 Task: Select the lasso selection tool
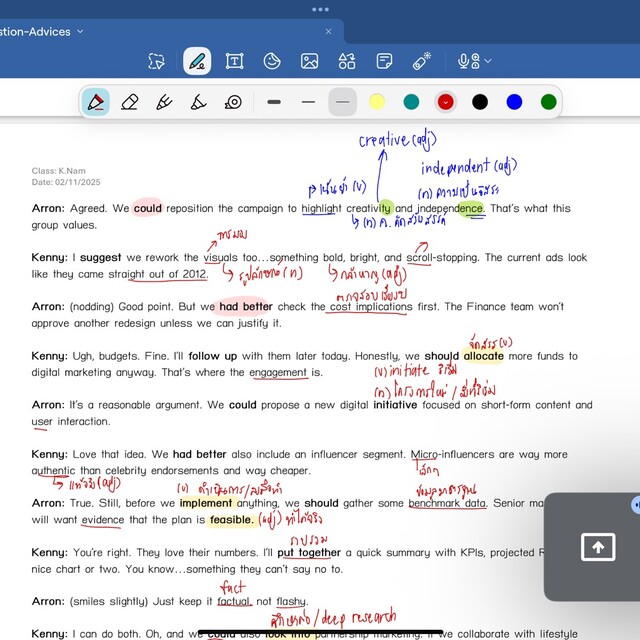click(x=156, y=61)
